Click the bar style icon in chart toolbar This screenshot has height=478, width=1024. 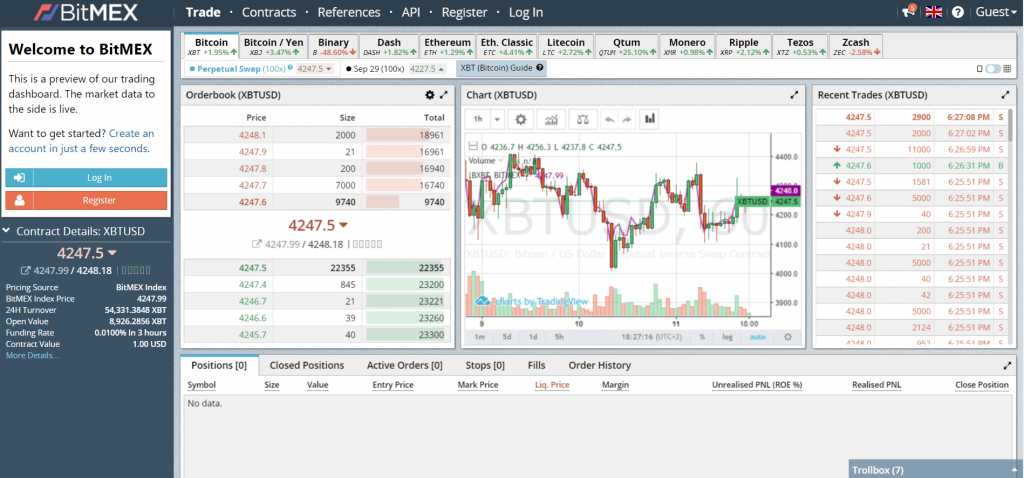pyautogui.click(x=650, y=119)
